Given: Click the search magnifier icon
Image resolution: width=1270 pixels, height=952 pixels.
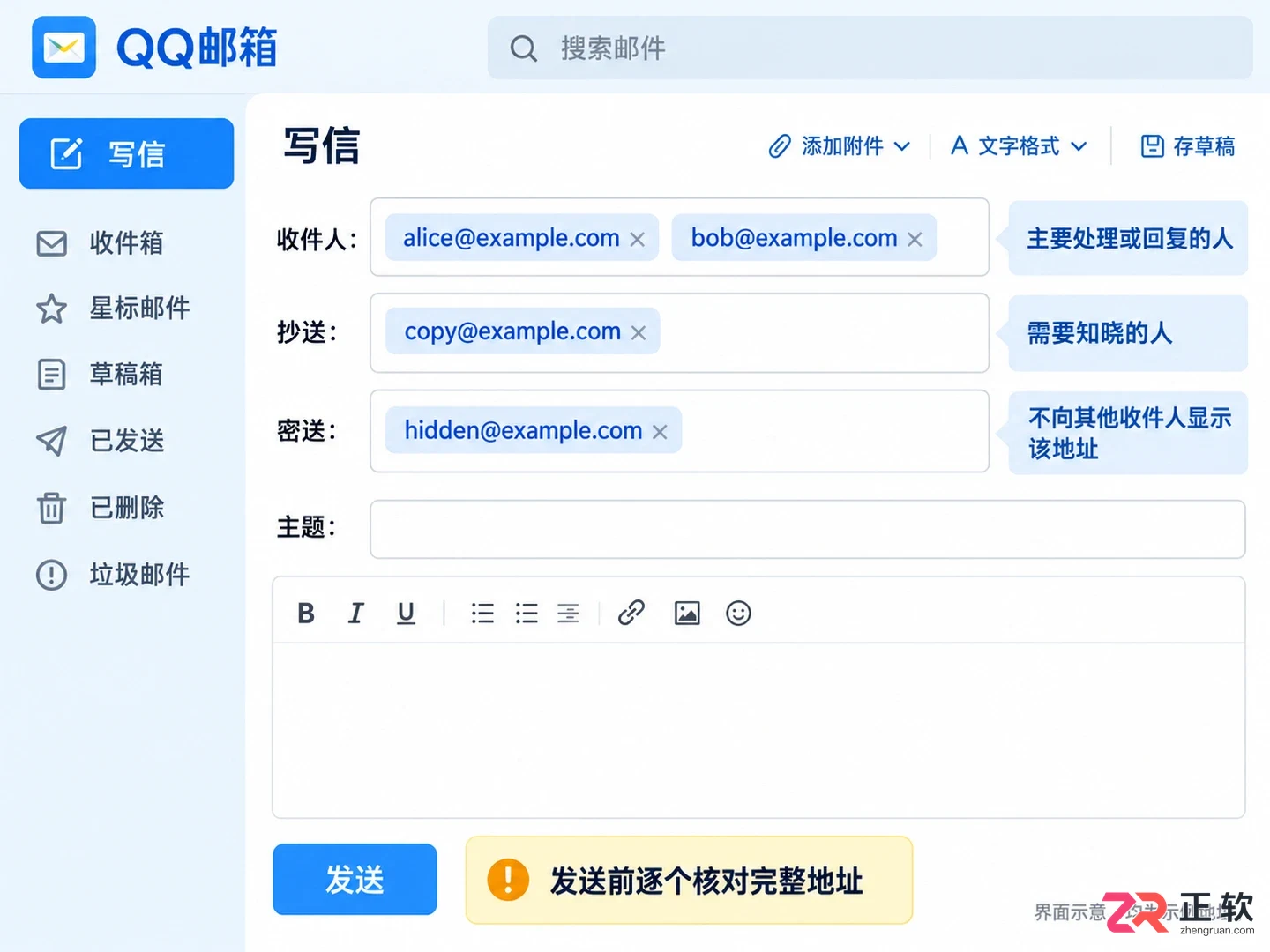Looking at the screenshot, I should pos(523,48).
